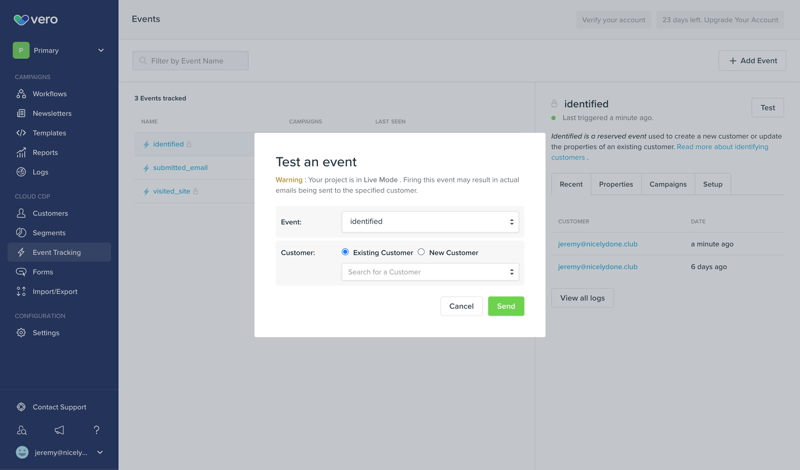Screen dimensions: 800x470
Task: Open the jeremy account menu
Action: [59, 452]
